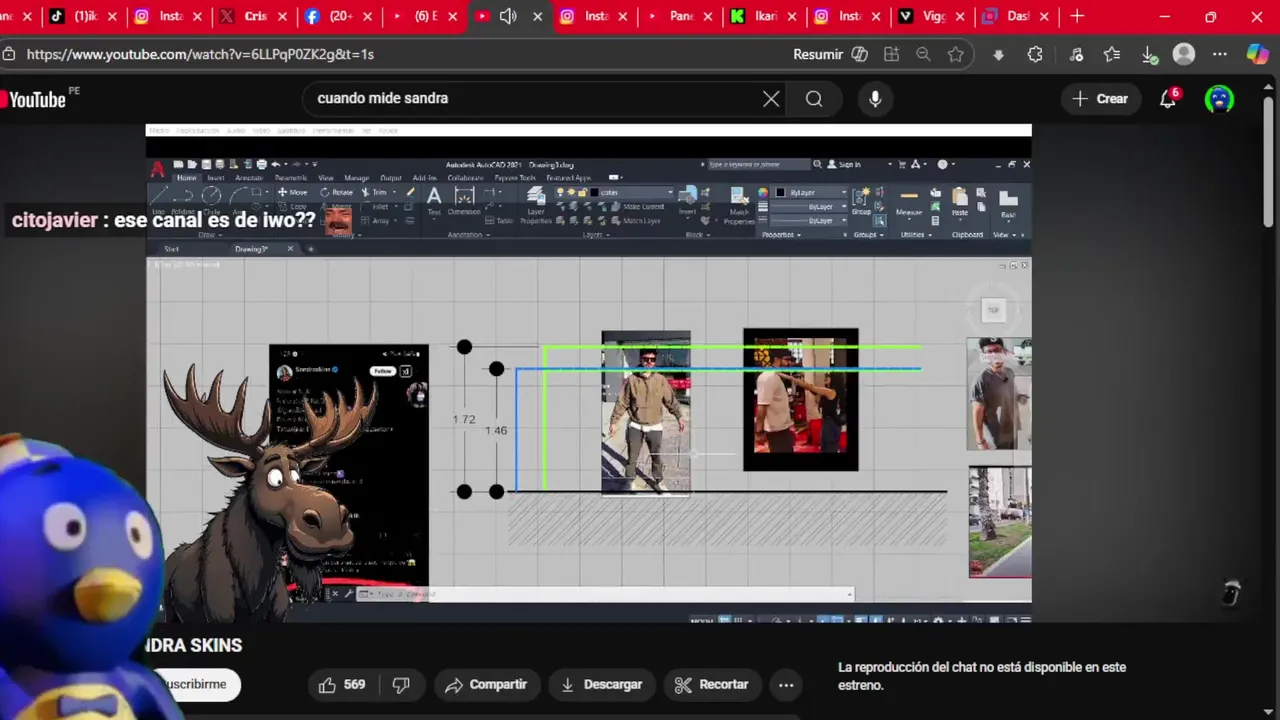This screenshot has height=720, width=1280.
Task: Click the download arrow extension icon
Action: pos(998,55)
